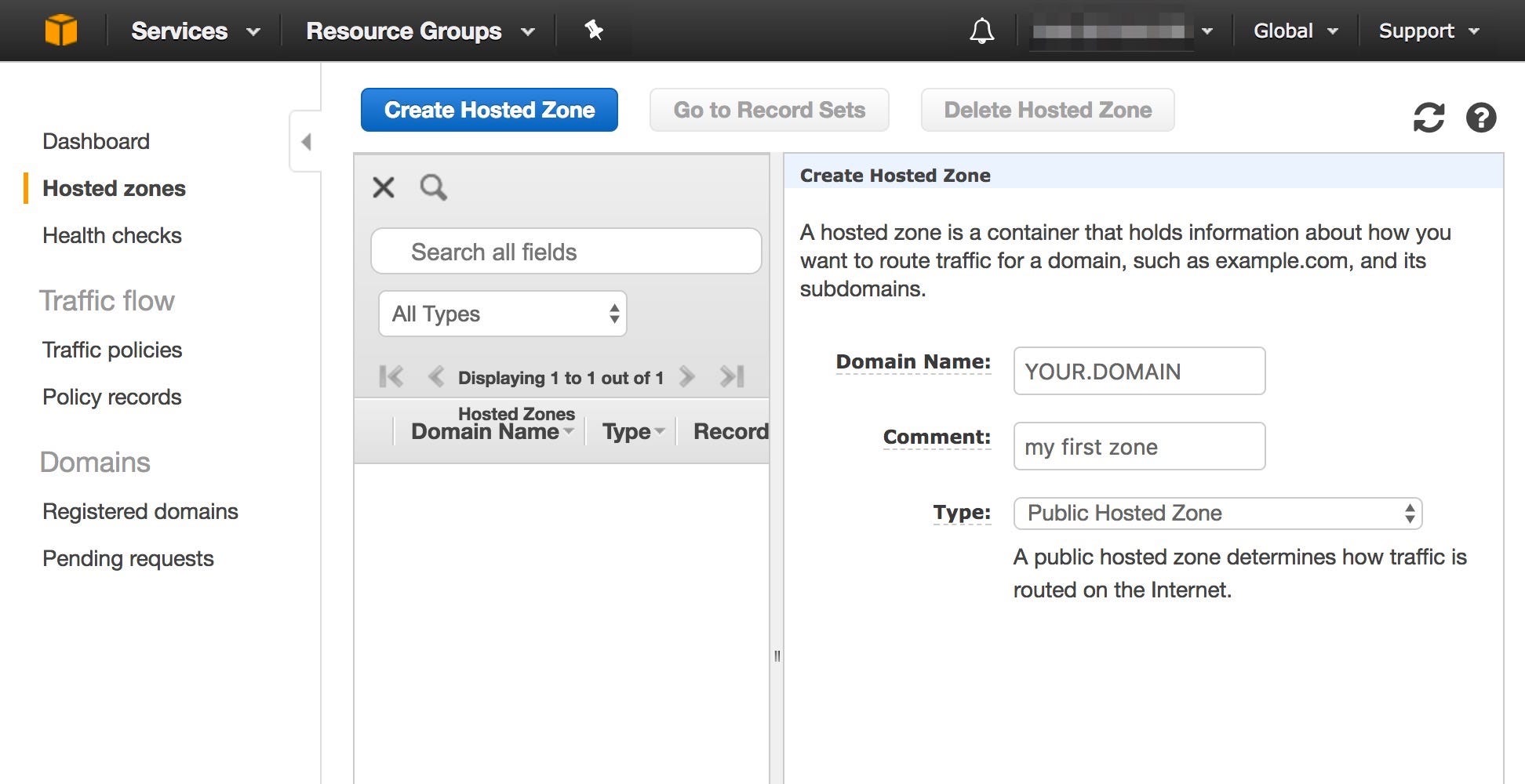Click the pin shortcuts icon
The image size is (1525, 784).
[594, 31]
